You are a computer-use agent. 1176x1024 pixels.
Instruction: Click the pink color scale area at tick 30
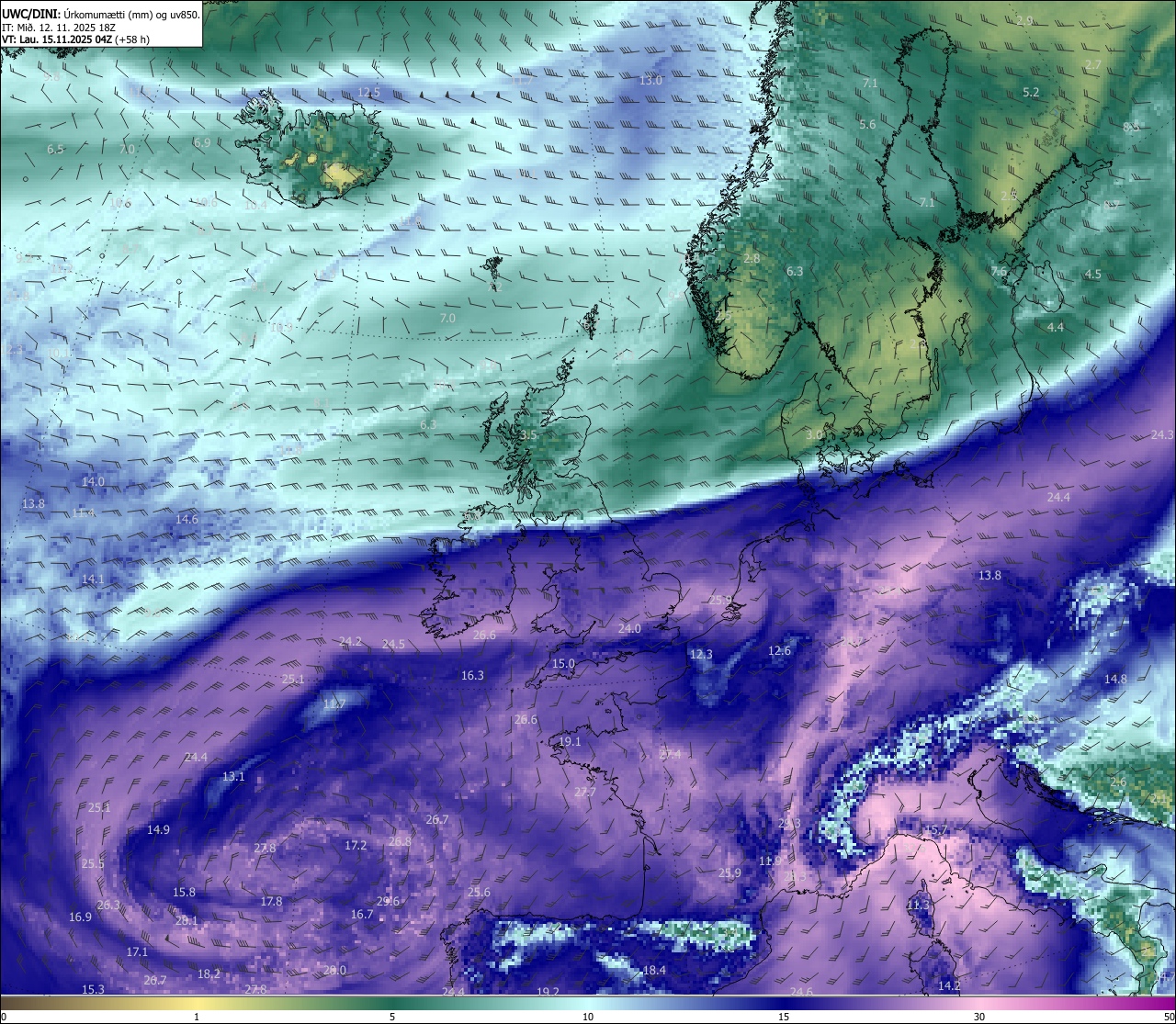[979, 1003]
